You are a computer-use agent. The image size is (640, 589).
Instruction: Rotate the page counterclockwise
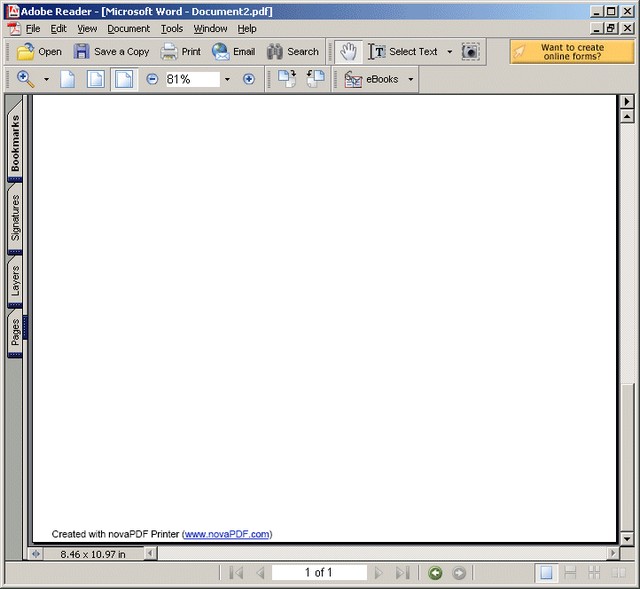[316, 79]
